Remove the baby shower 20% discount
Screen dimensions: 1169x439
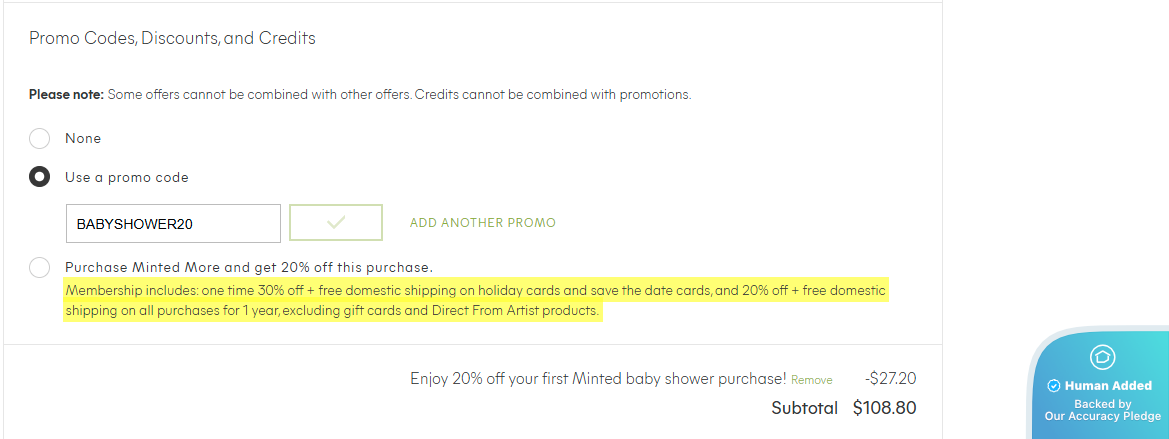[811, 380]
